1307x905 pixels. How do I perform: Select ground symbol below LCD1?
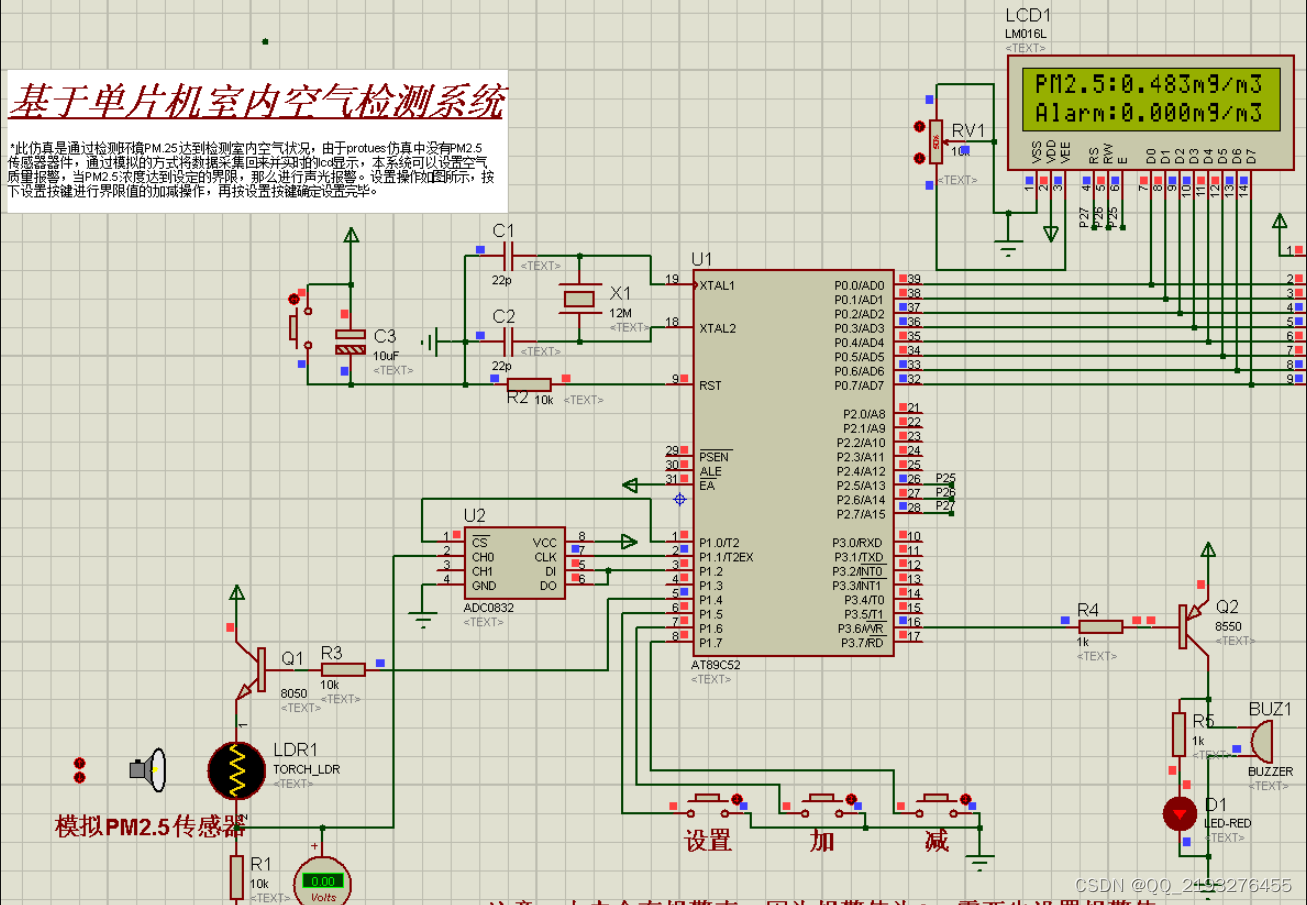pos(1008,246)
